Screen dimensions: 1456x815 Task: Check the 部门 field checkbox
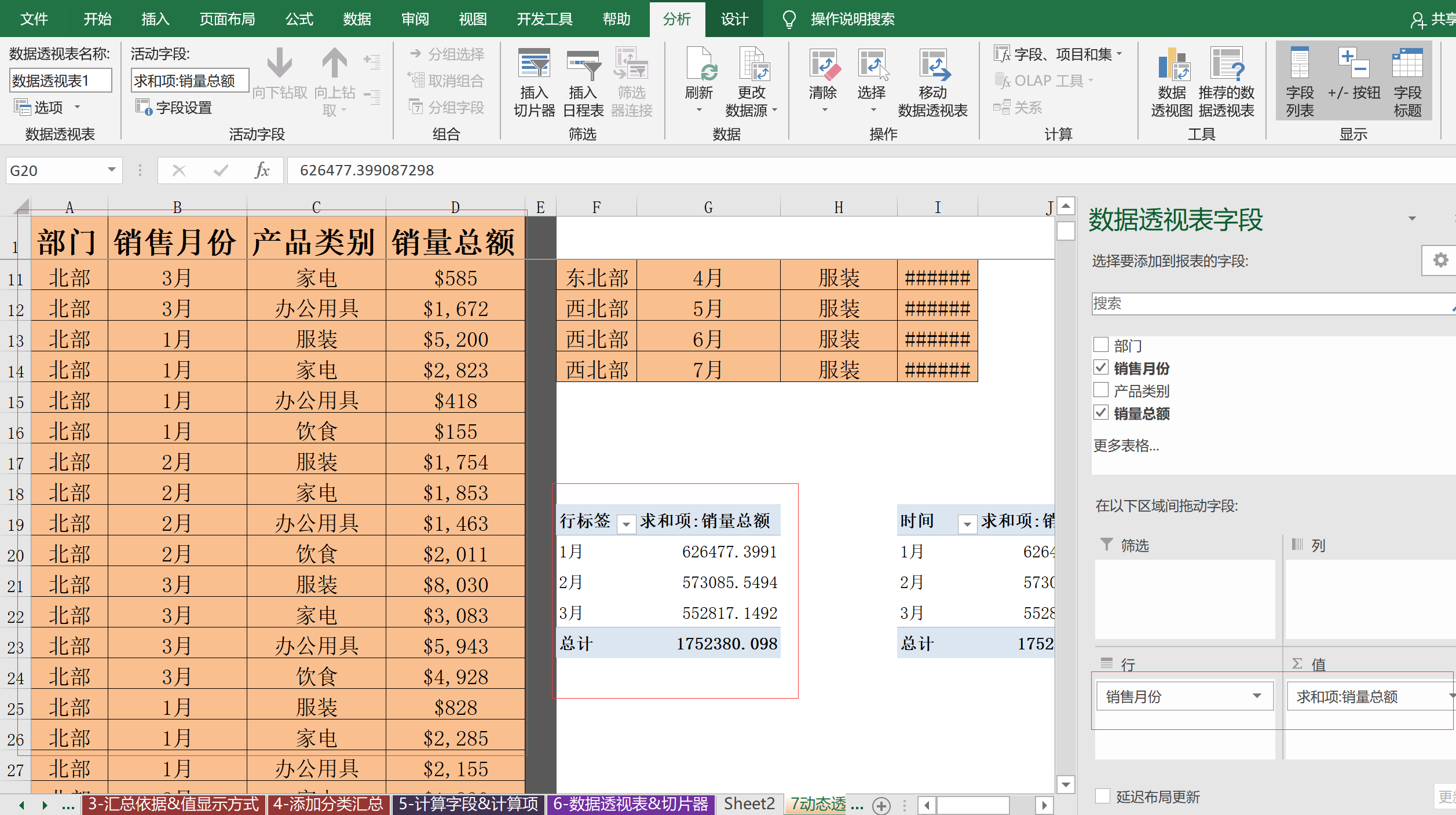[1101, 345]
